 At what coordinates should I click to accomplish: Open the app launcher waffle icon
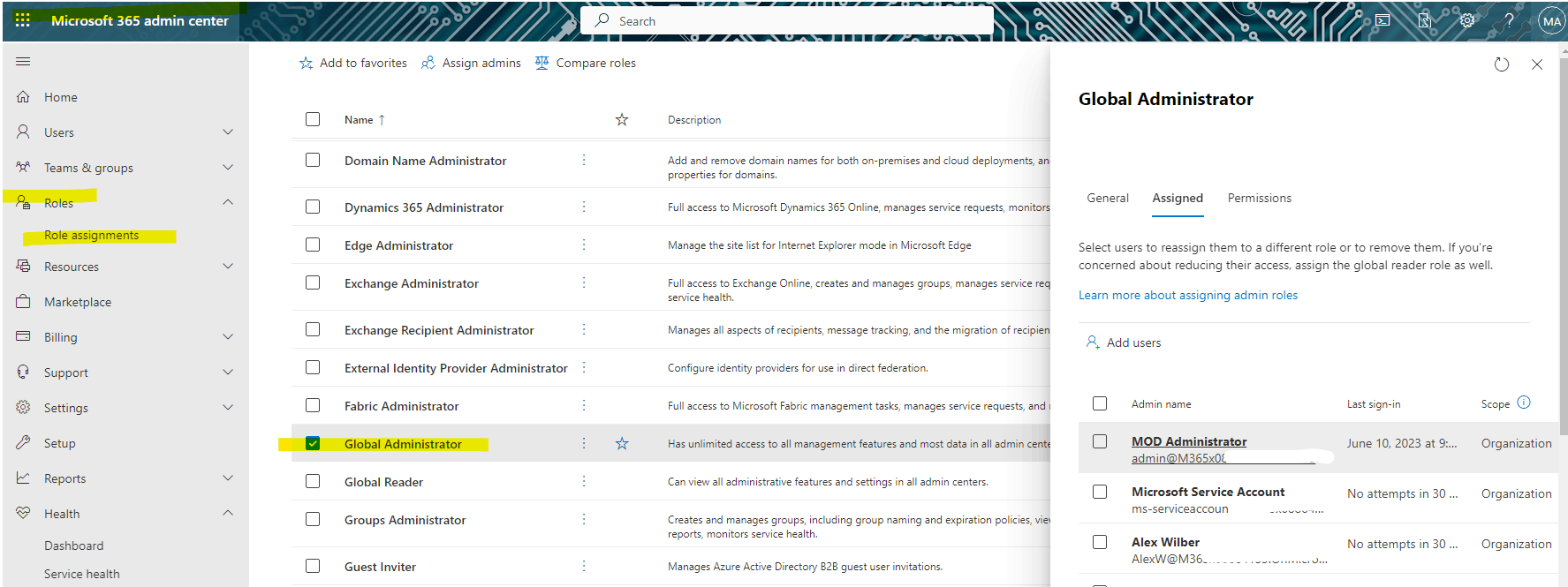(23, 19)
